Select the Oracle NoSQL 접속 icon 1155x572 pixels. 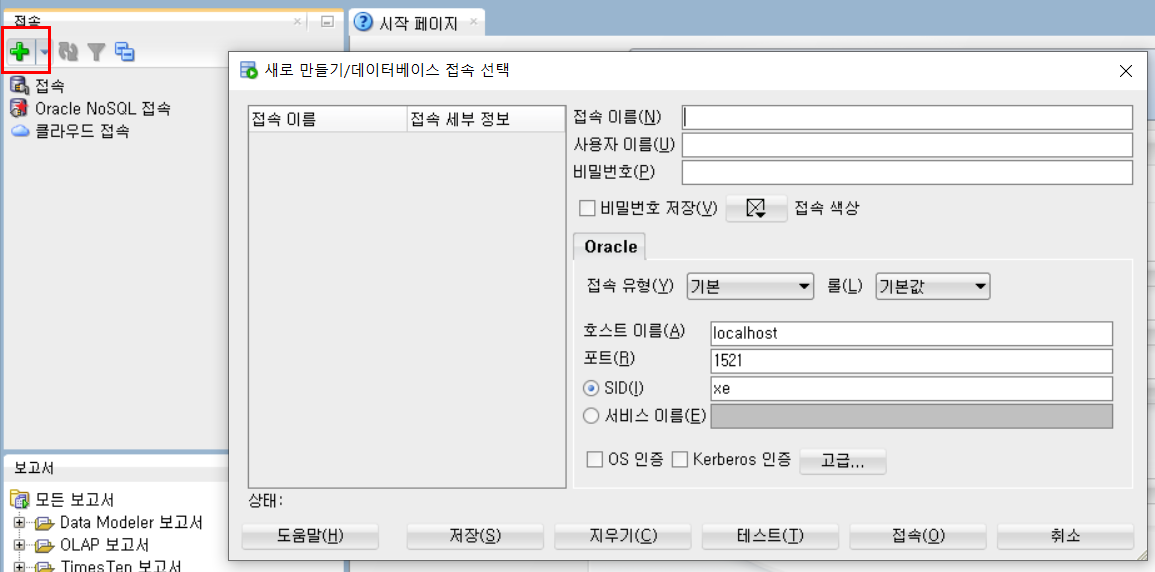tap(19, 109)
